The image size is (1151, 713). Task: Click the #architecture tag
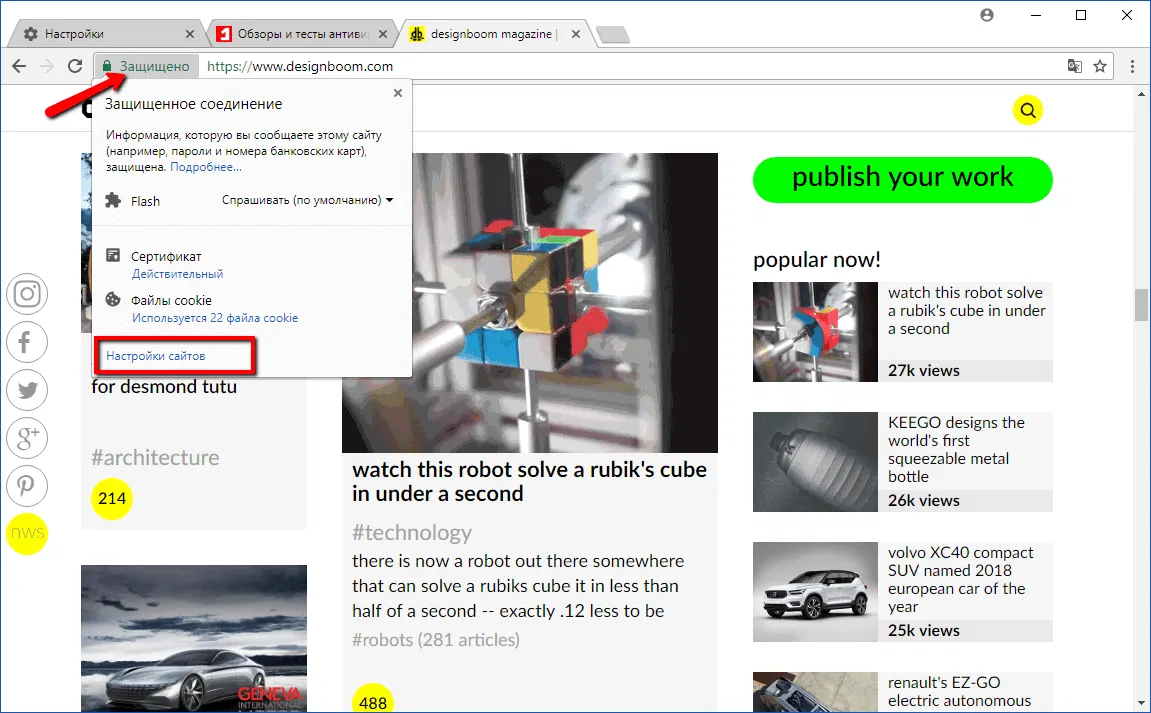point(155,457)
